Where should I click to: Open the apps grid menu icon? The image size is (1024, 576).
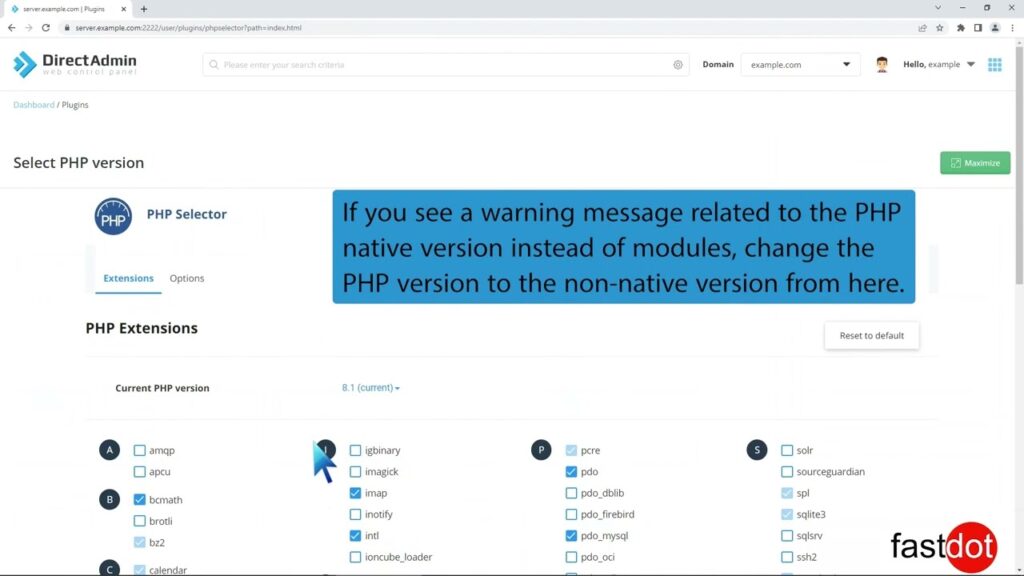pyautogui.click(x=994, y=65)
